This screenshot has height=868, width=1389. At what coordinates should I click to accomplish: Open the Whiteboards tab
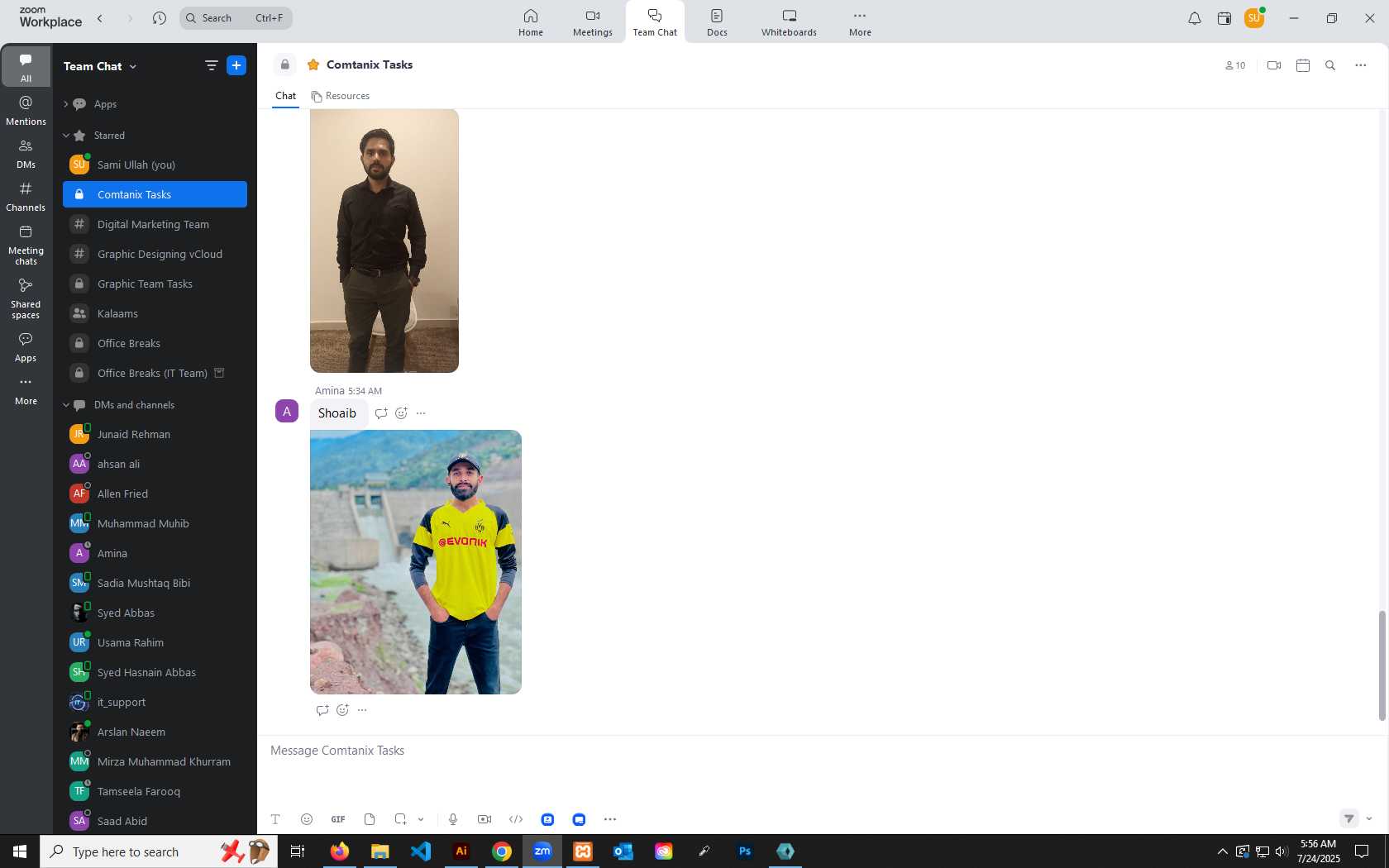coord(789,22)
